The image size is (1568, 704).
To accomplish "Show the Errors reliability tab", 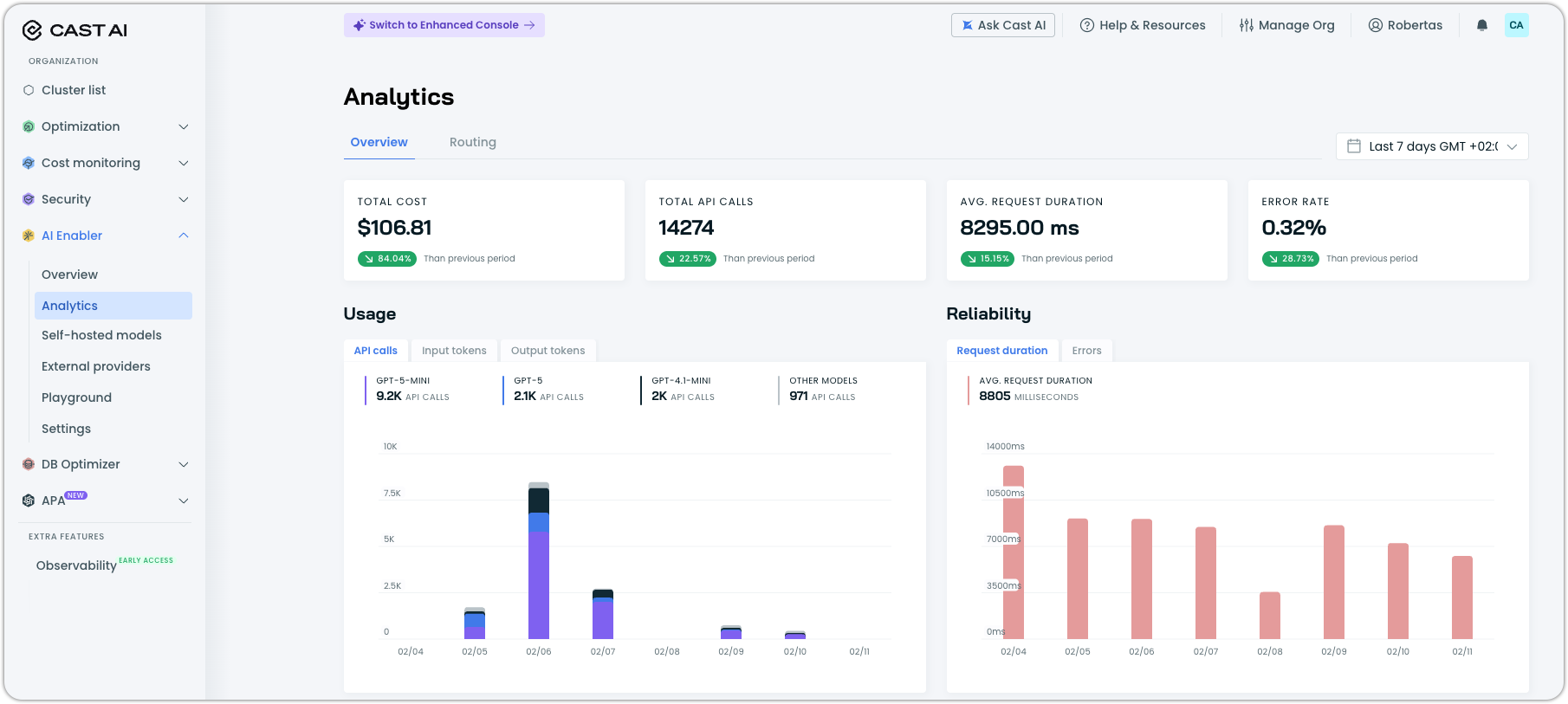I will [1086, 351].
